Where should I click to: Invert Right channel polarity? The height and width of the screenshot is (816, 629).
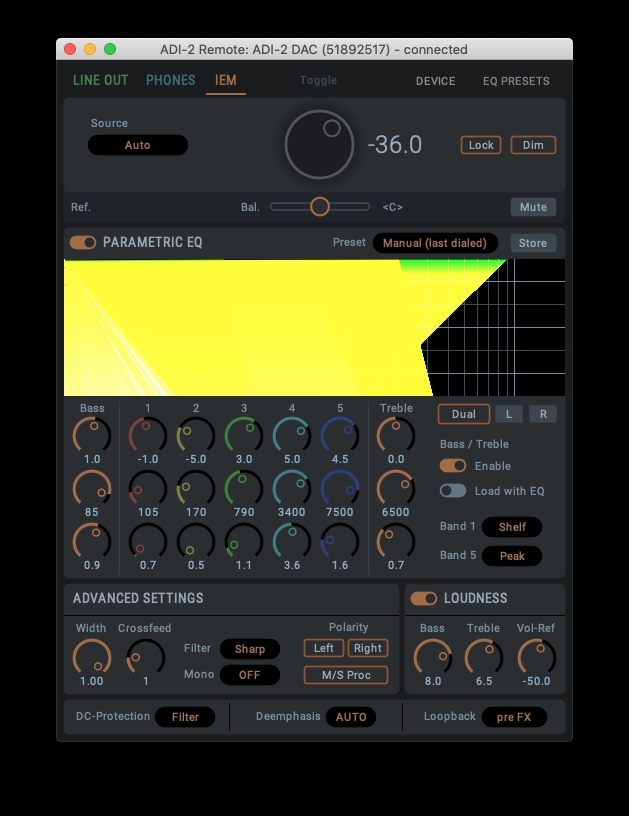click(368, 648)
